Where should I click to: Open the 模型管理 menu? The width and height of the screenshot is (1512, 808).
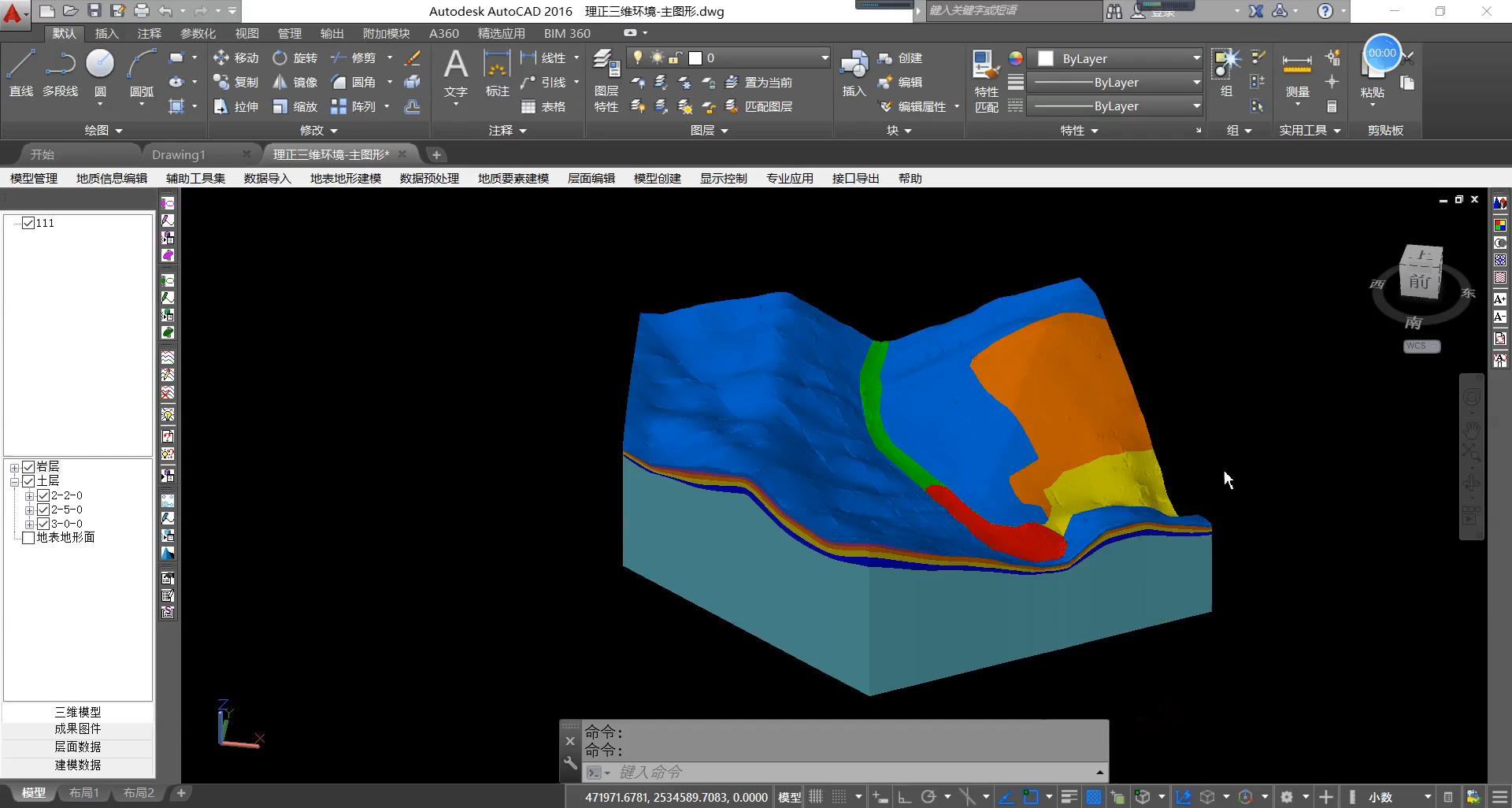pos(34,178)
